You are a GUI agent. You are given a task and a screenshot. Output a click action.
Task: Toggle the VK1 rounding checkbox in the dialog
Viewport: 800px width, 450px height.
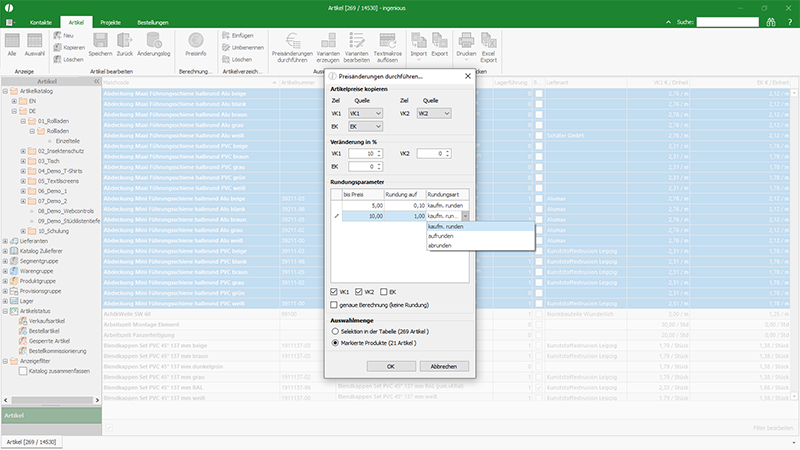[x=334, y=292]
